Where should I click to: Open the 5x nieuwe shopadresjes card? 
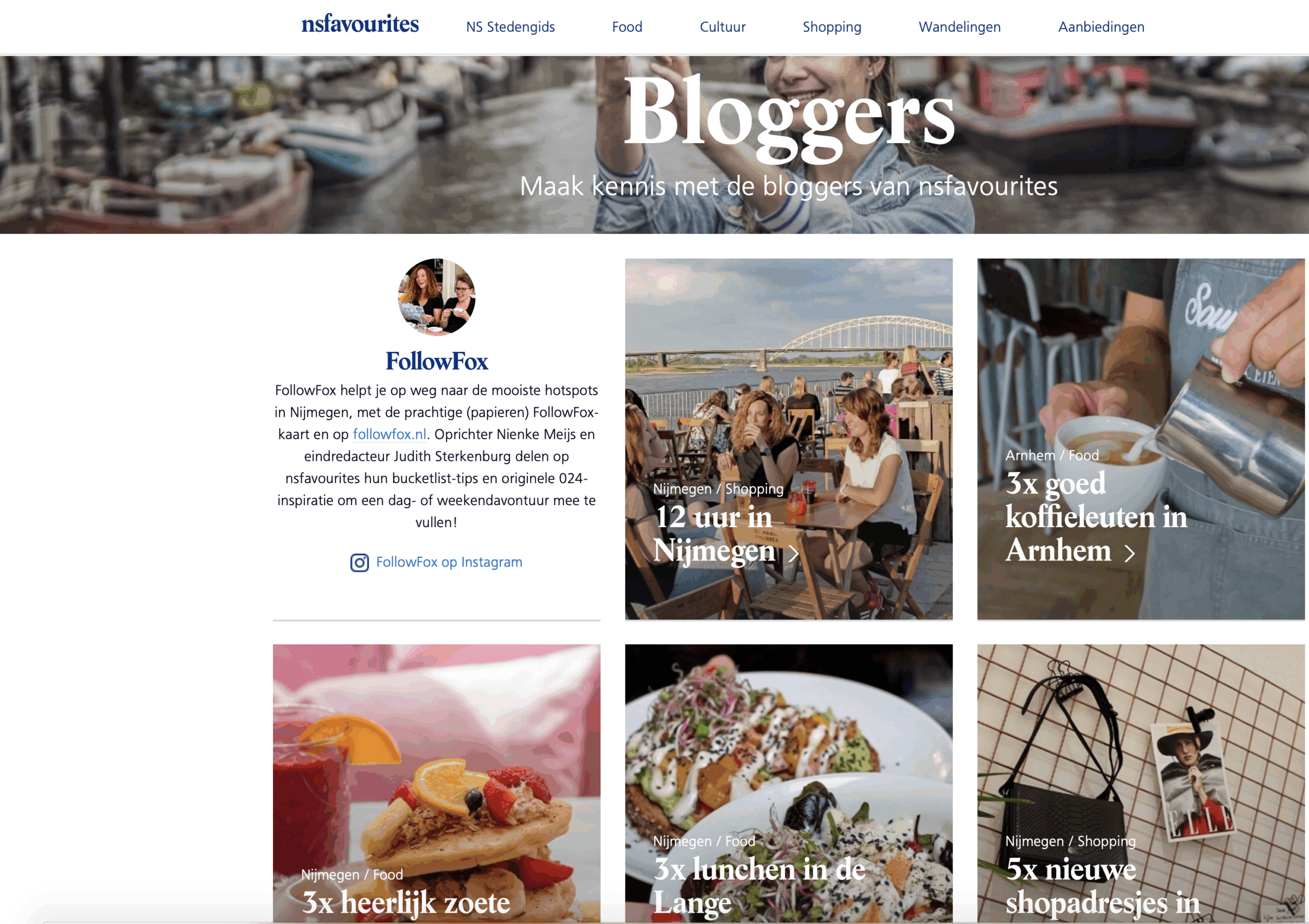[x=1141, y=784]
